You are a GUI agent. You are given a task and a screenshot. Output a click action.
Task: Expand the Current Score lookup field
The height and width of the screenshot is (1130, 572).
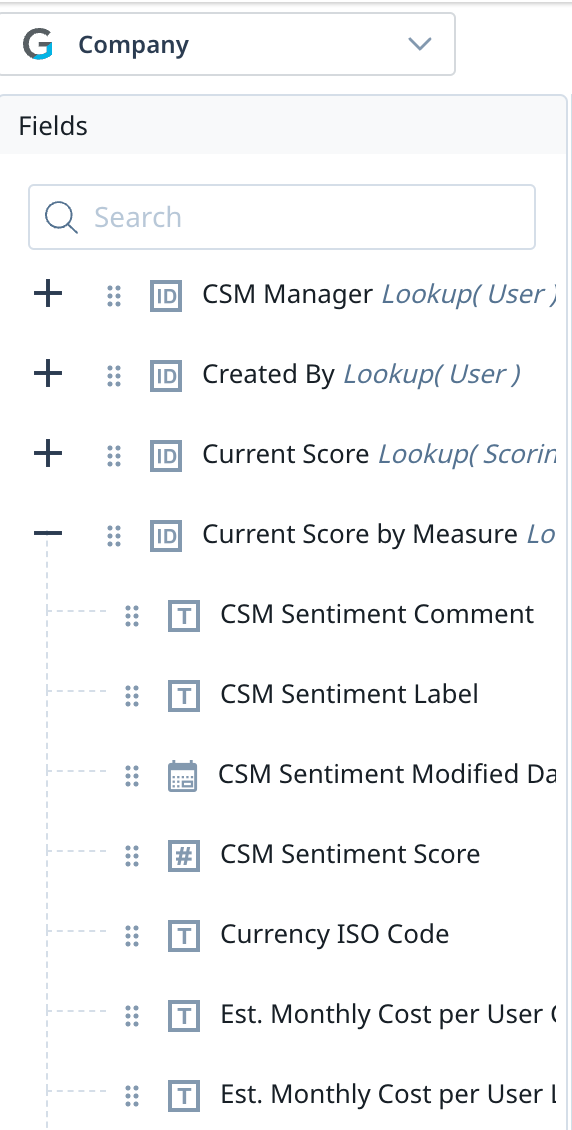48,454
